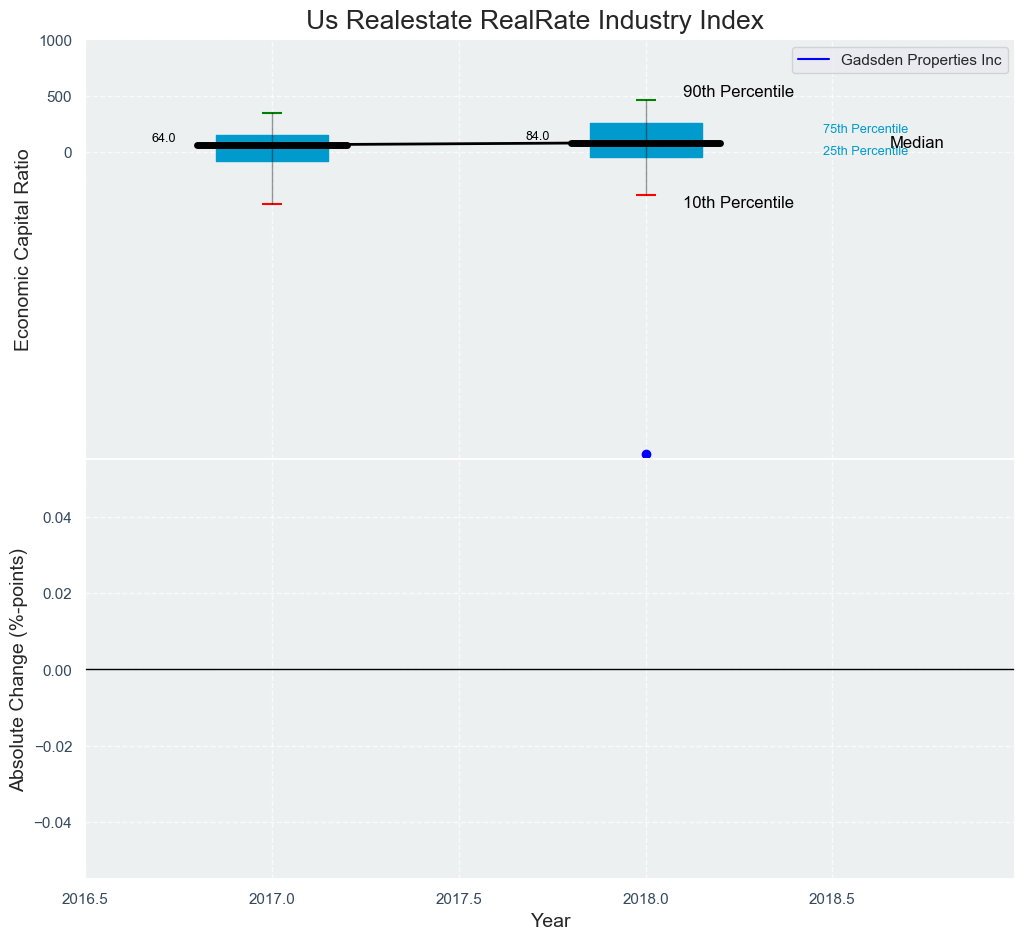This screenshot has height=940, width=1025.
Task: Click the 10th Percentile annotation text
Action: (738, 203)
